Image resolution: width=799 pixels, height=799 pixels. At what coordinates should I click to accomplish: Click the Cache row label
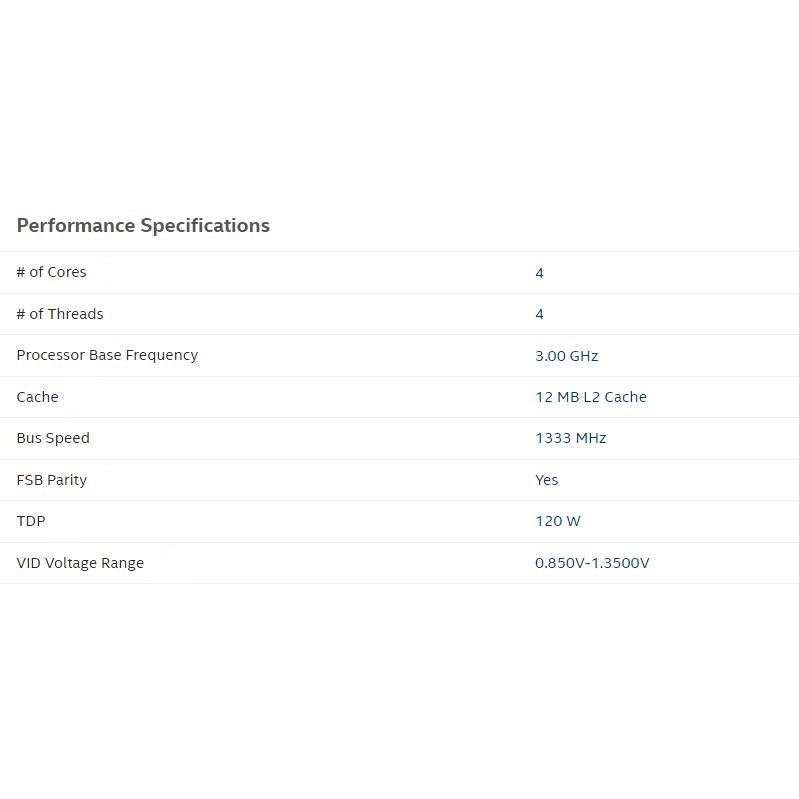tap(37, 397)
